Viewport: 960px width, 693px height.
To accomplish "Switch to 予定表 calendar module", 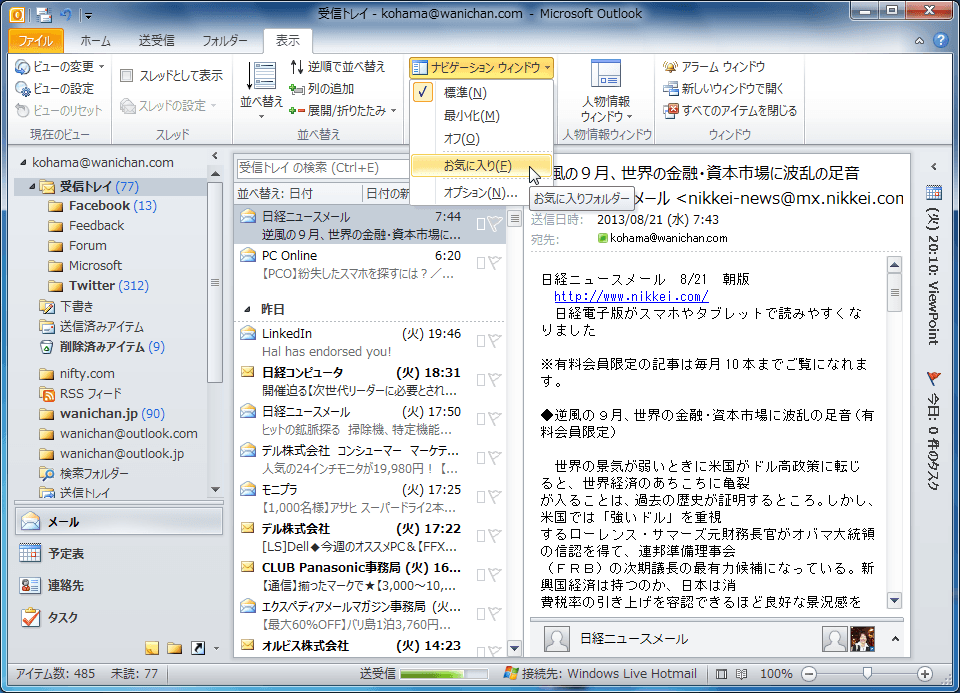I will (119, 553).
